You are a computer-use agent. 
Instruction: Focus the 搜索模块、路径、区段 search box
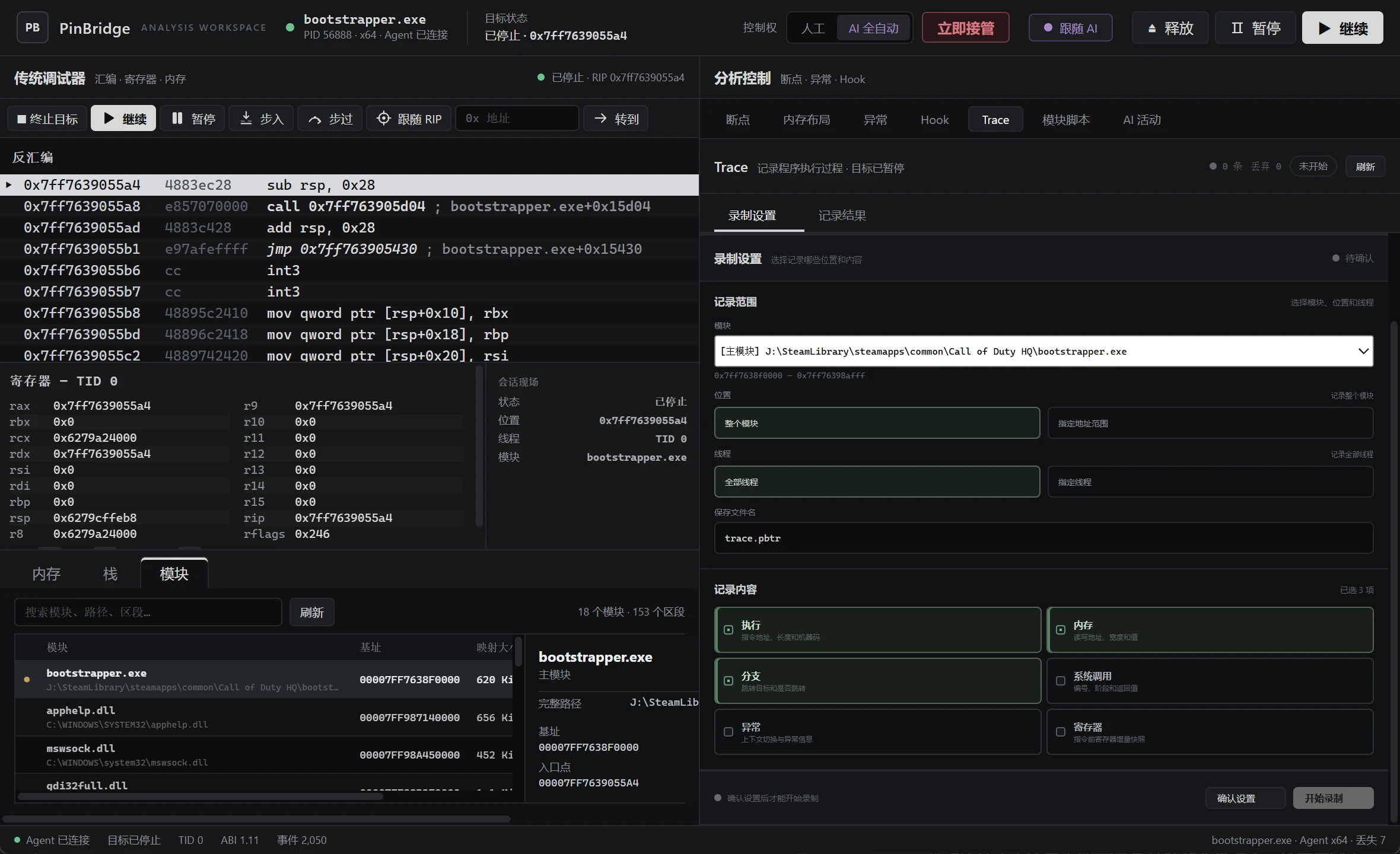pyautogui.click(x=148, y=612)
